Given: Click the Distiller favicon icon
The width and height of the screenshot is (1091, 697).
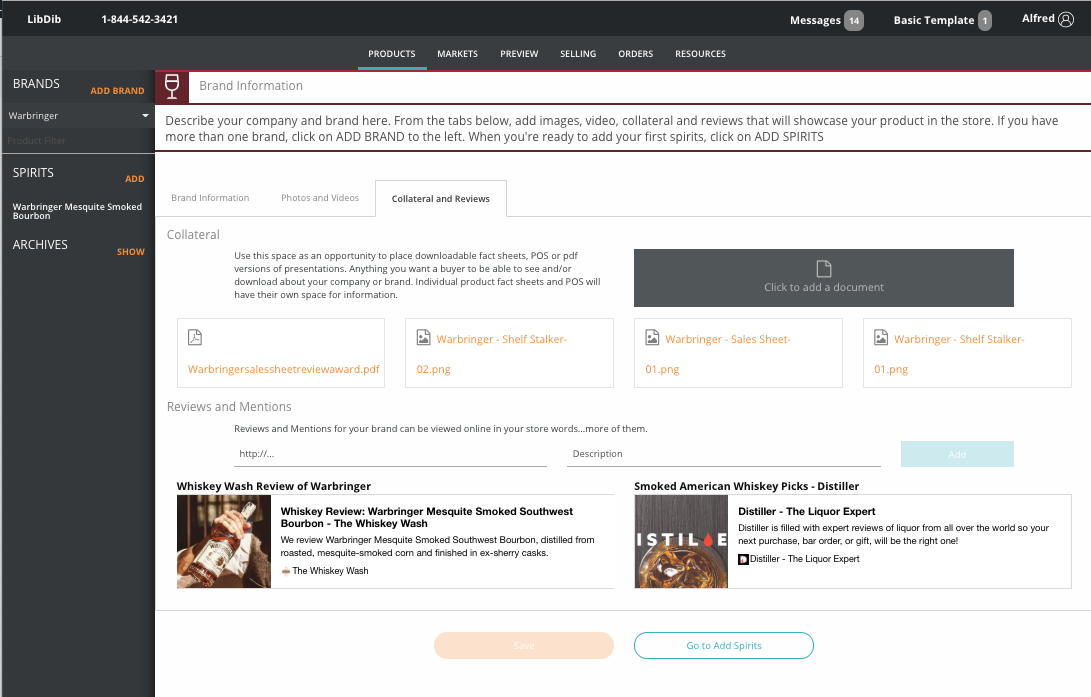Looking at the screenshot, I should pyautogui.click(x=743, y=559).
